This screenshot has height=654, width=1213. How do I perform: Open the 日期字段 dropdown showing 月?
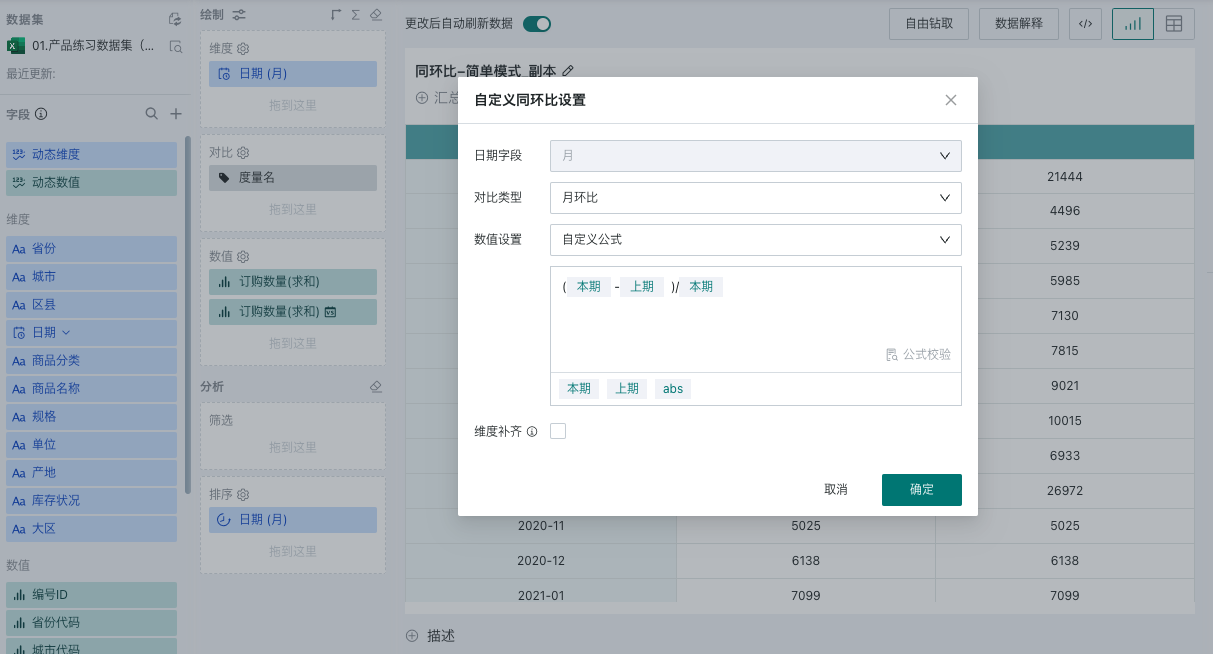click(756, 156)
